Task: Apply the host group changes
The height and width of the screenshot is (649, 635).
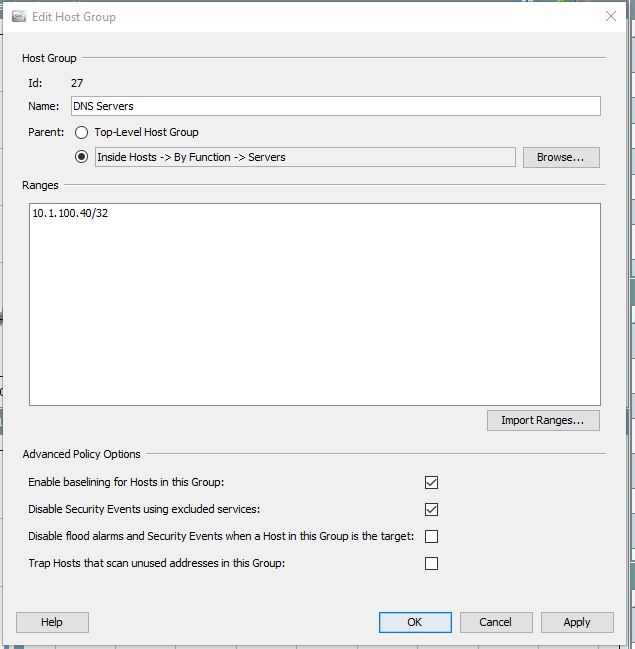Action: click(577, 623)
